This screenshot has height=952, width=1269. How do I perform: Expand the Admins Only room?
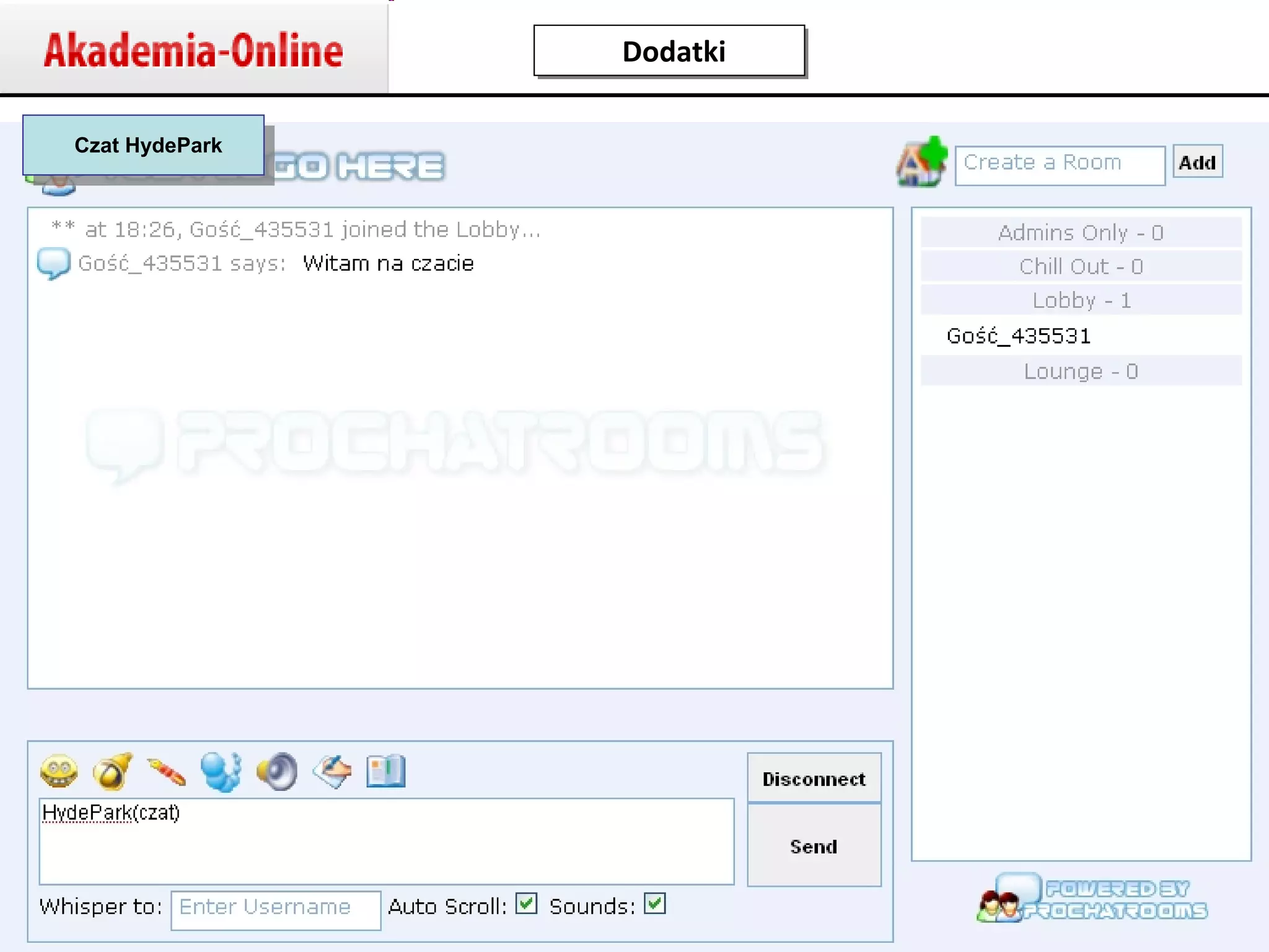(x=1081, y=233)
